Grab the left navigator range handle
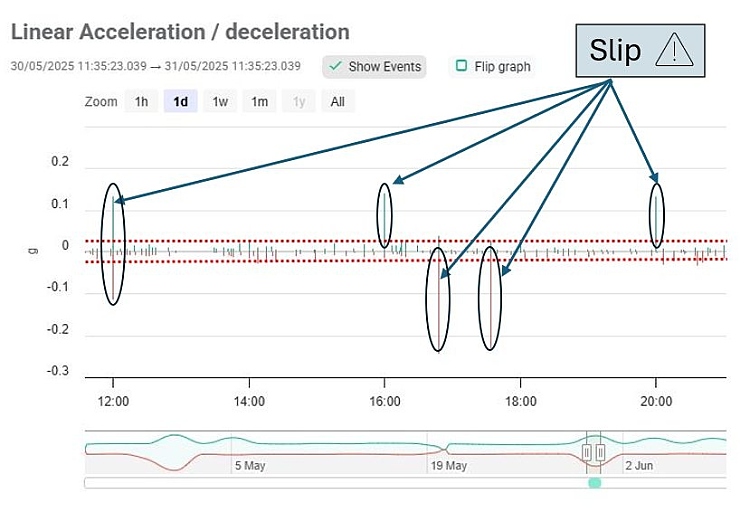 587,452
